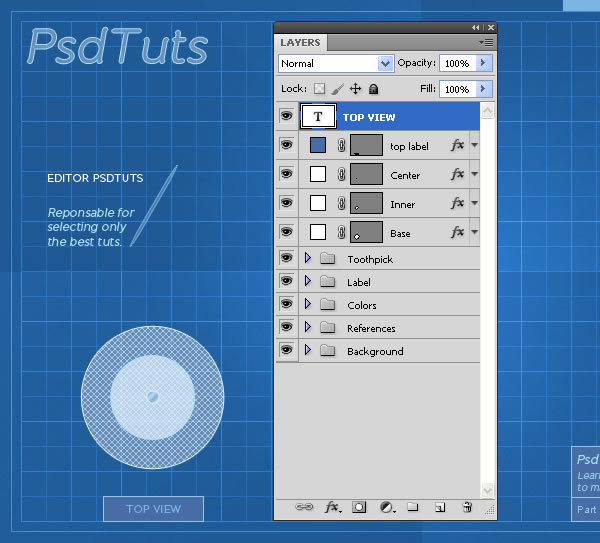The width and height of the screenshot is (600, 543).
Task: Select the Center layer vector mask thumbnail
Action: click(366, 174)
